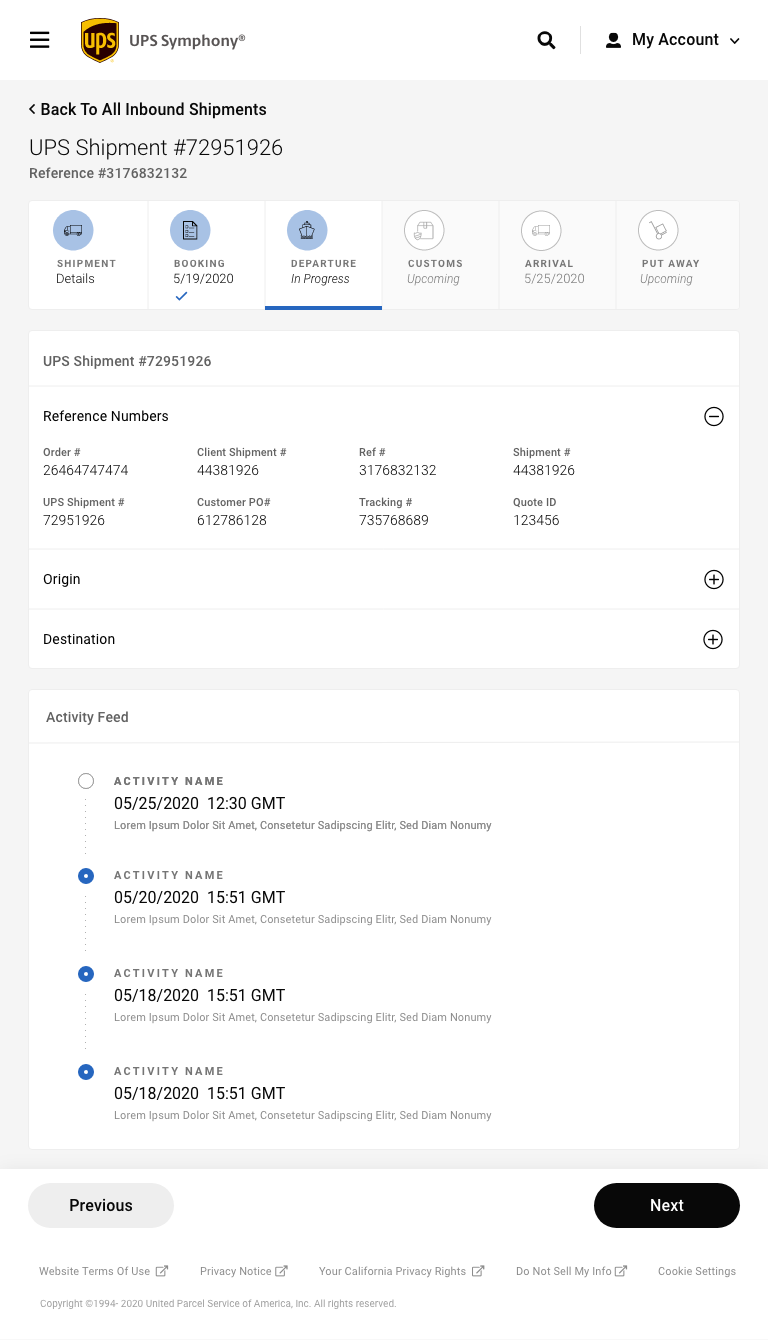This screenshot has height=1340, width=768.
Task: Click the 05/25/2020 activity timeline marker
Action: click(x=86, y=781)
